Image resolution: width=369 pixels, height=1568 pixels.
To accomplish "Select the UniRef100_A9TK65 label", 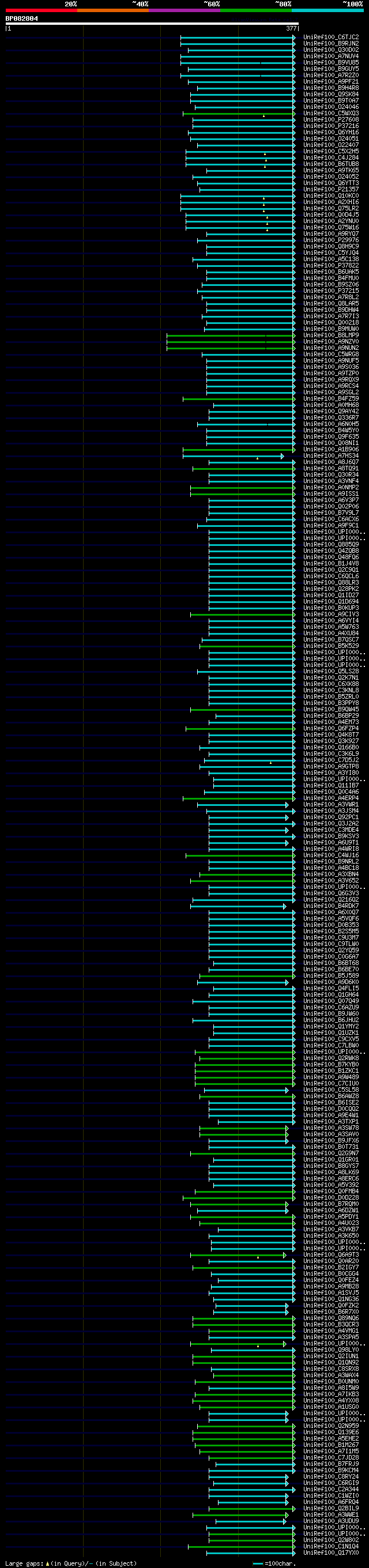I will 332,171.
